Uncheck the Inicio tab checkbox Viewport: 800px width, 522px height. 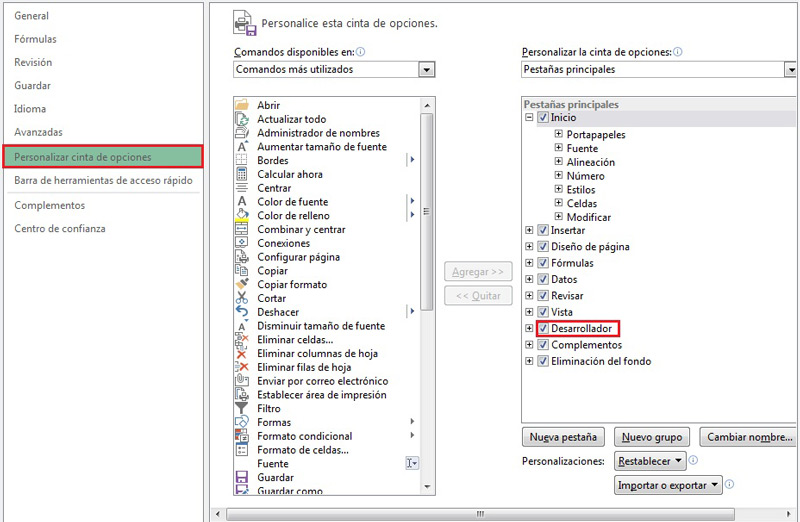click(x=543, y=117)
